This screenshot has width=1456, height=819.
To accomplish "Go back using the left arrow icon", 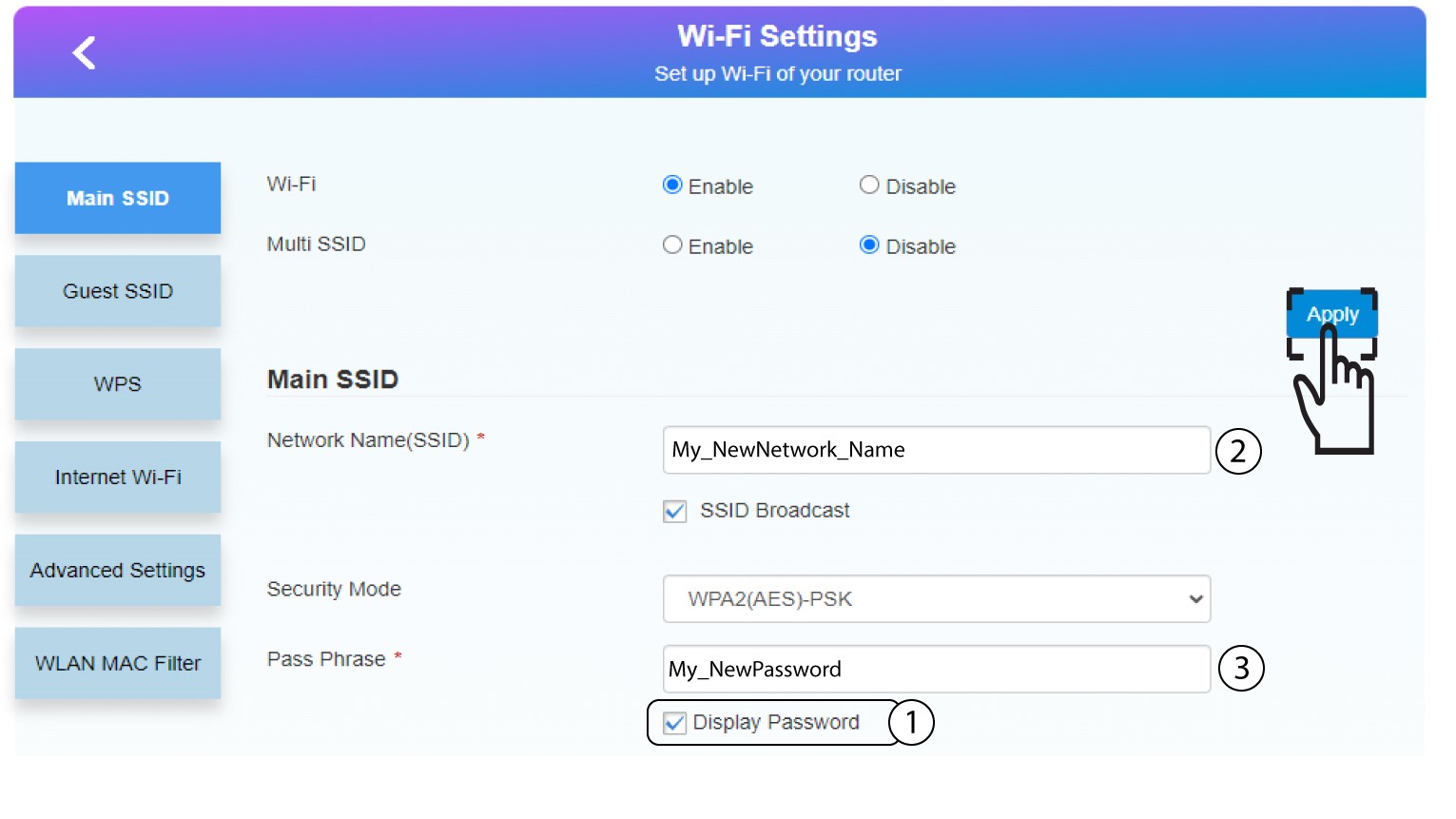I will (x=84, y=52).
